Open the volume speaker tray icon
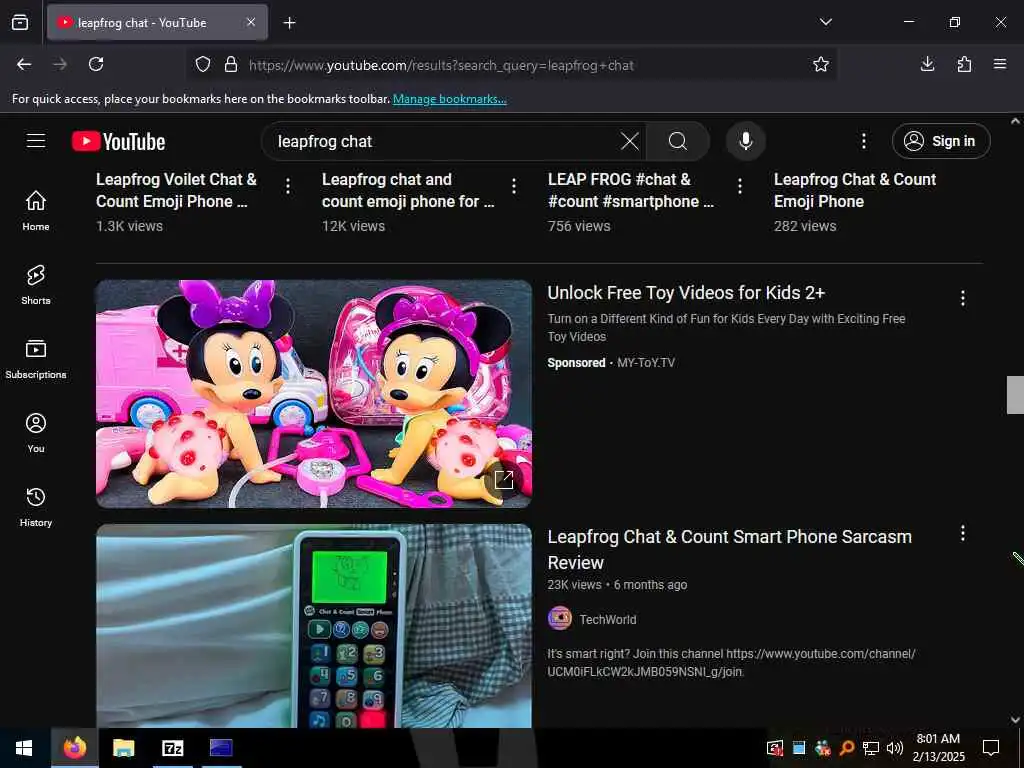Screen dimensions: 1024x768 [x=895, y=748]
